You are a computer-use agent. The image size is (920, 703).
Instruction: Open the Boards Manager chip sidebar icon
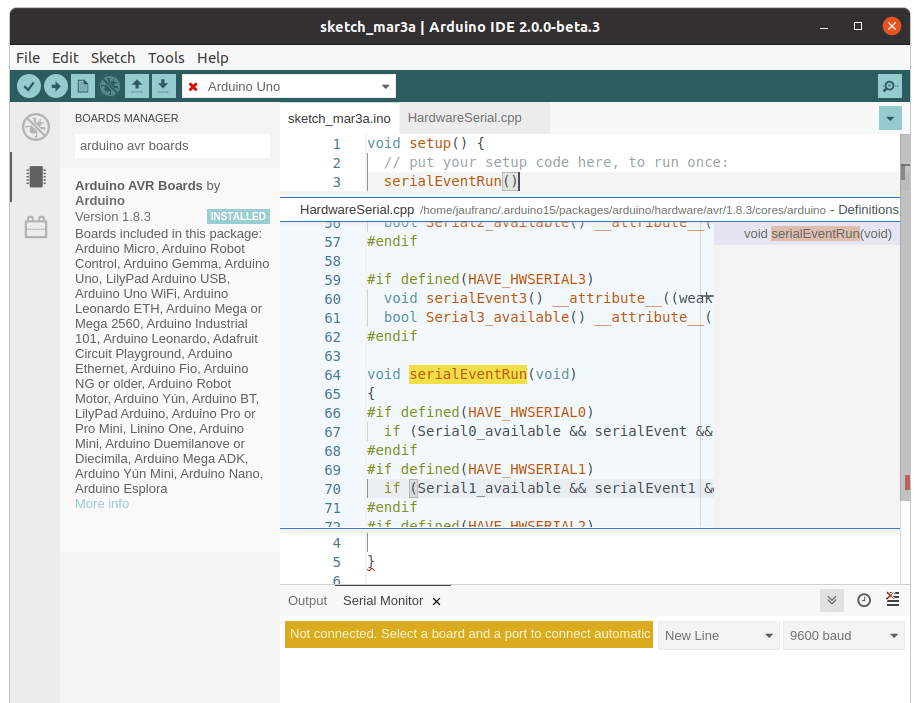36,177
